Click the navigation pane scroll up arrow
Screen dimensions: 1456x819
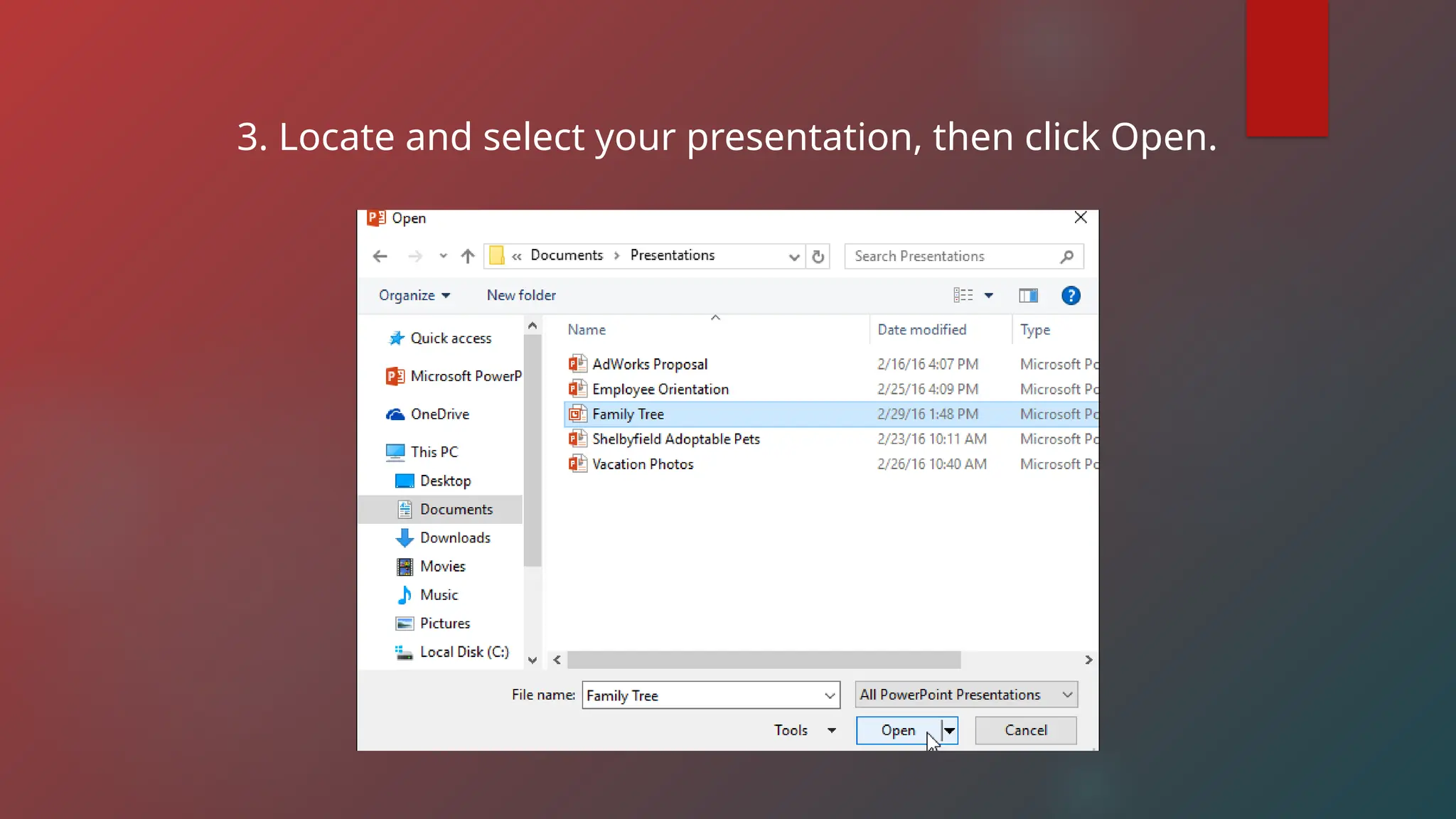coord(532,326)
